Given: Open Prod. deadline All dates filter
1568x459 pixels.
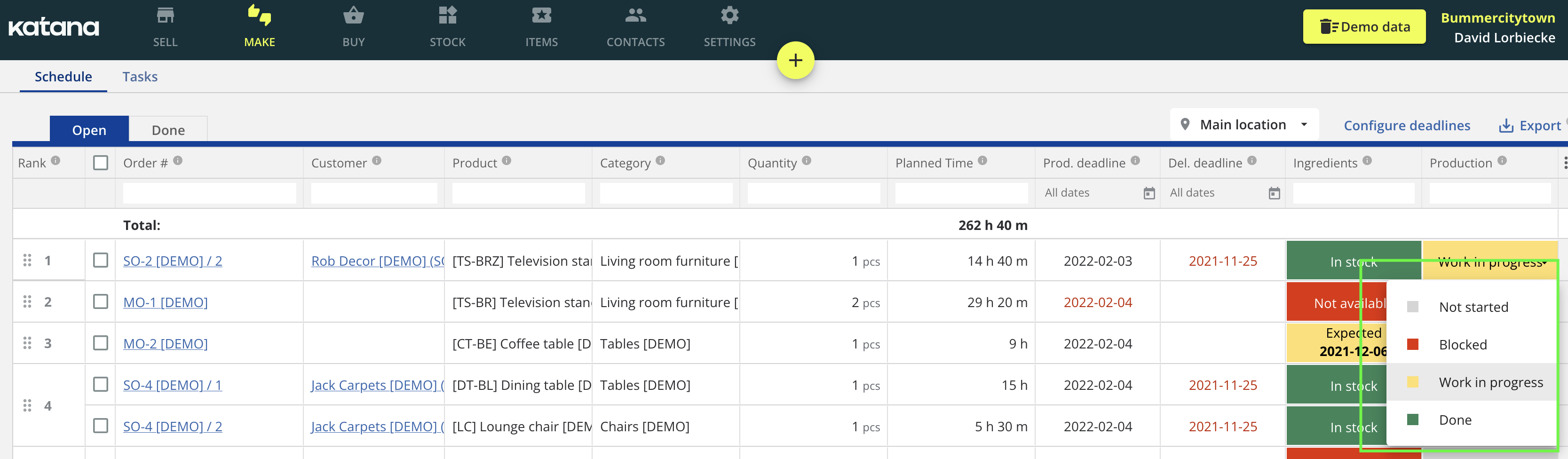Looking at the screenshot, I should point(1097,193).
